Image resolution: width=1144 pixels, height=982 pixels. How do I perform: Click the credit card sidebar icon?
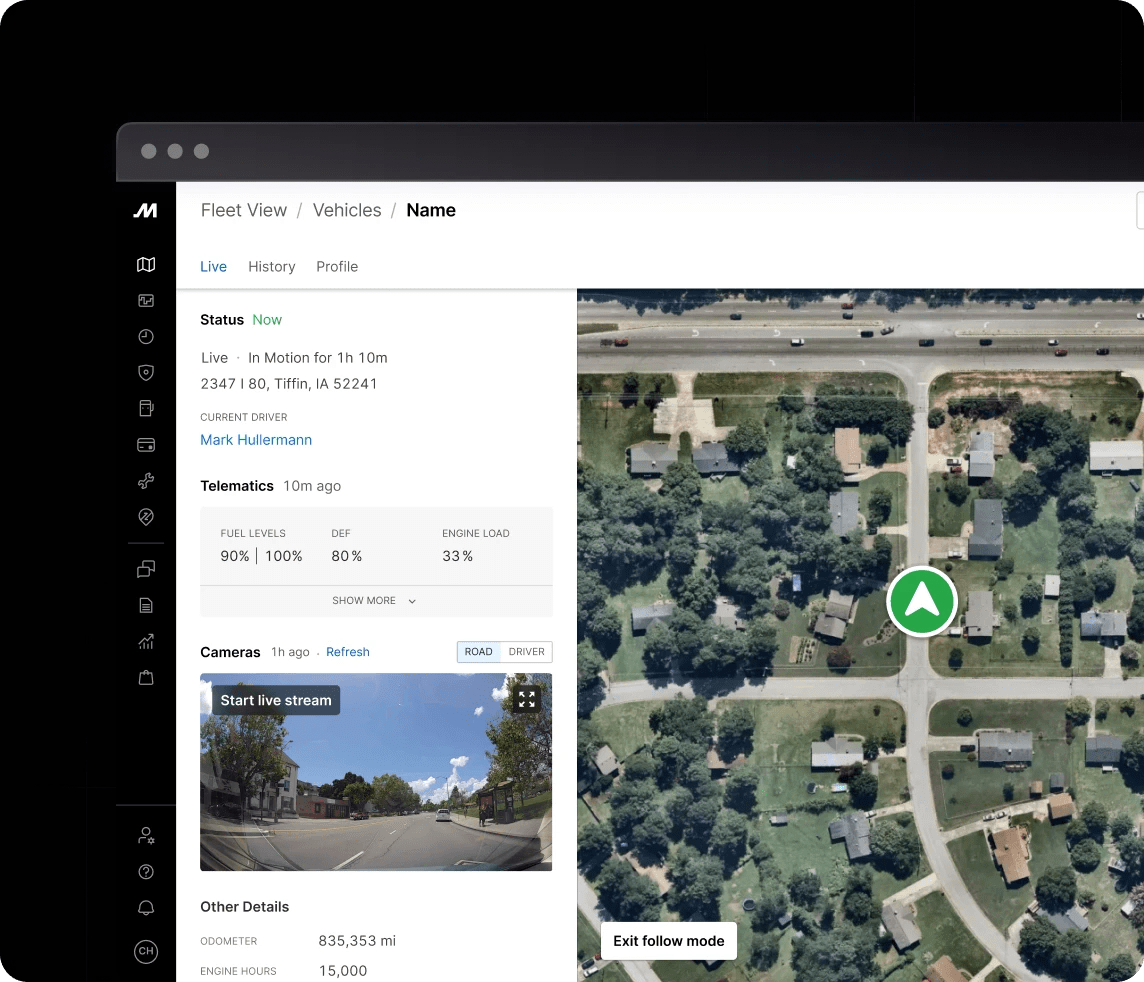(146, 445)
